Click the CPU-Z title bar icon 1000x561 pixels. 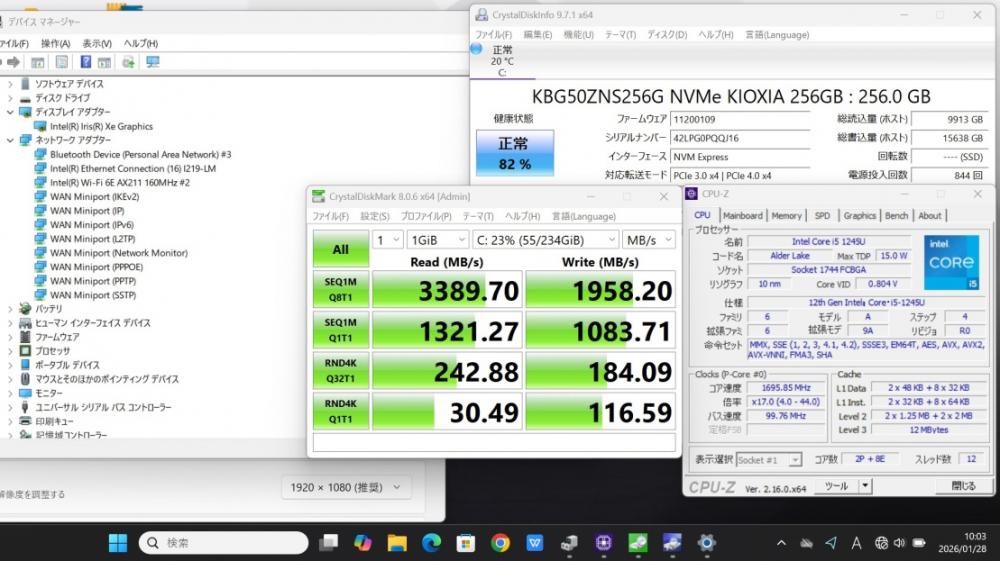point(691,194)
